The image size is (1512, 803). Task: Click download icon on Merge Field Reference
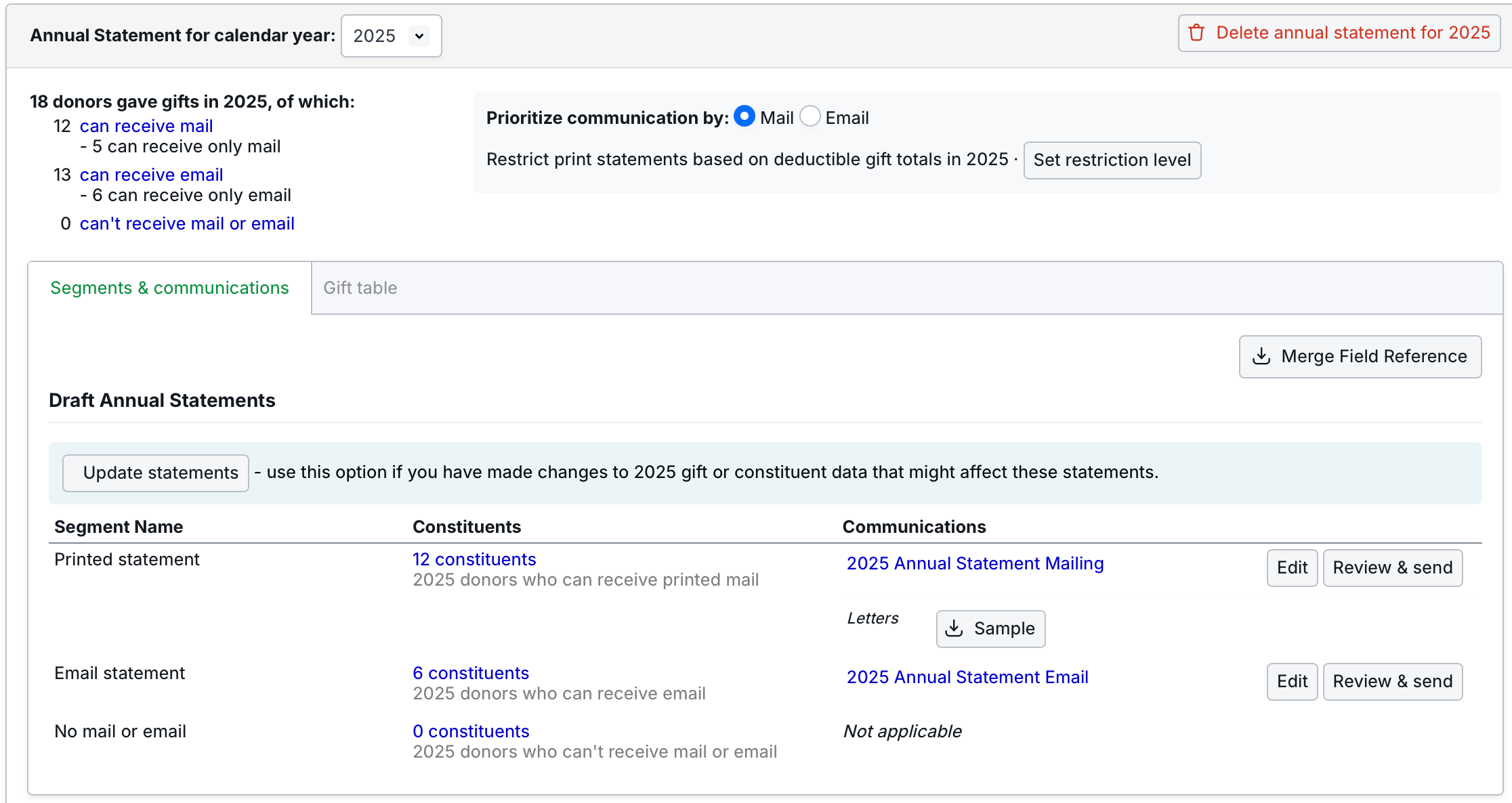pyautogui.click(x=1261, y=357)
